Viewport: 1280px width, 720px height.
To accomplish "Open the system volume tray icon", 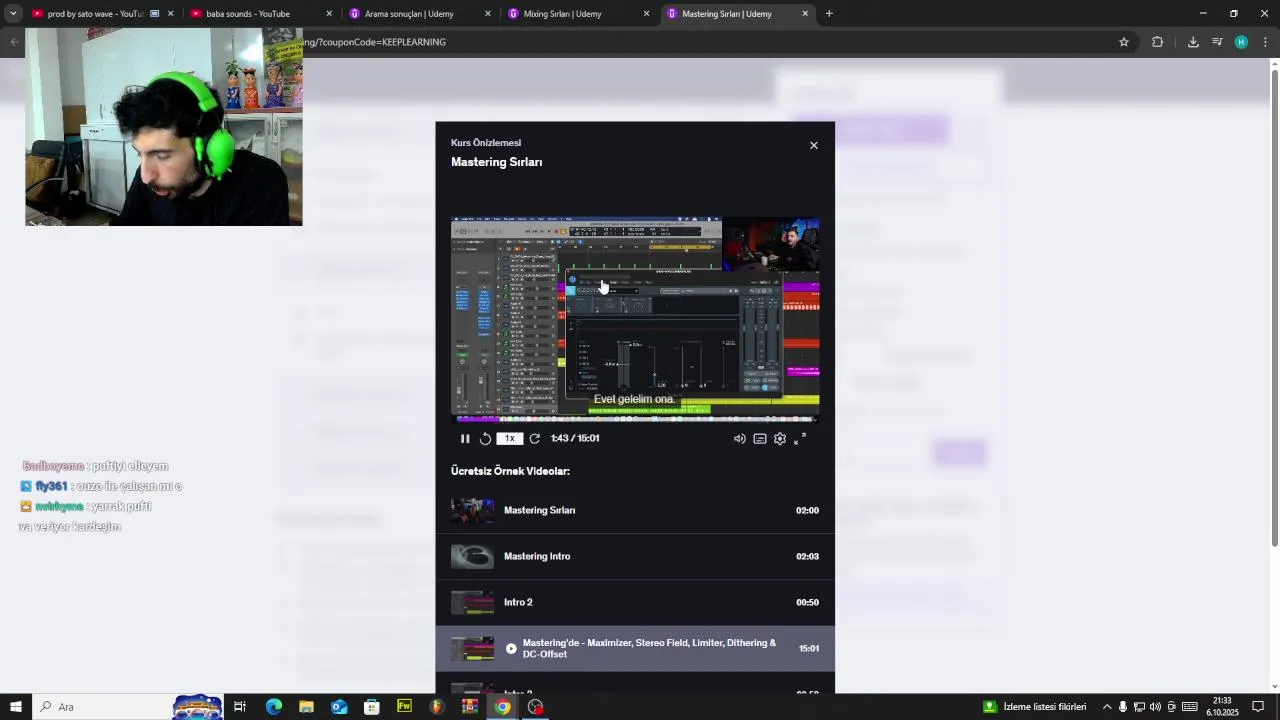I will point(1156,707).
